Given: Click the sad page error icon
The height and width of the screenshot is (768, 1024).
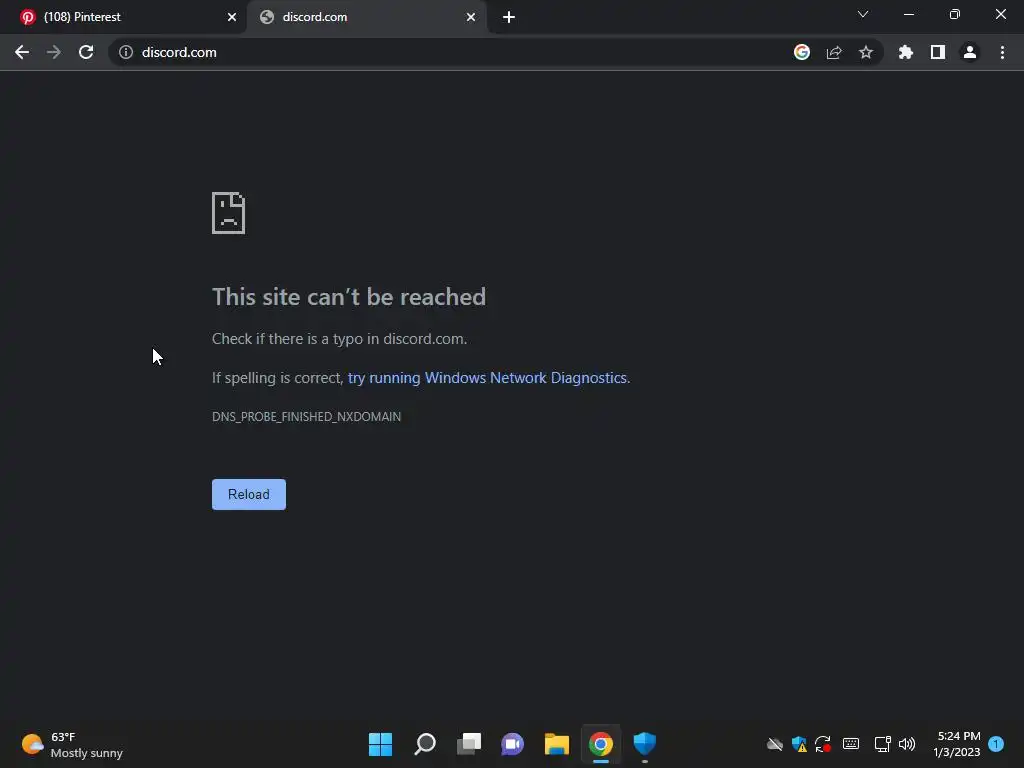Looking at the screenshot, I should pyautogui.click(x=229, y=213).
